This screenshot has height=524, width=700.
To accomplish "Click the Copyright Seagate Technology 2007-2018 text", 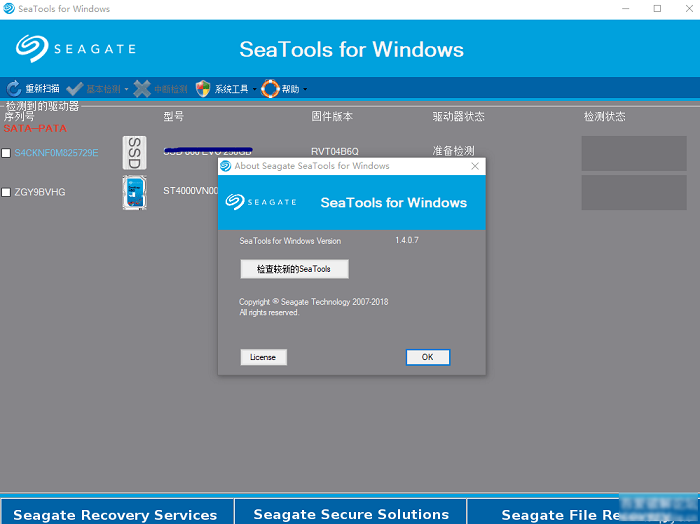I will click(x=313, y=302).
